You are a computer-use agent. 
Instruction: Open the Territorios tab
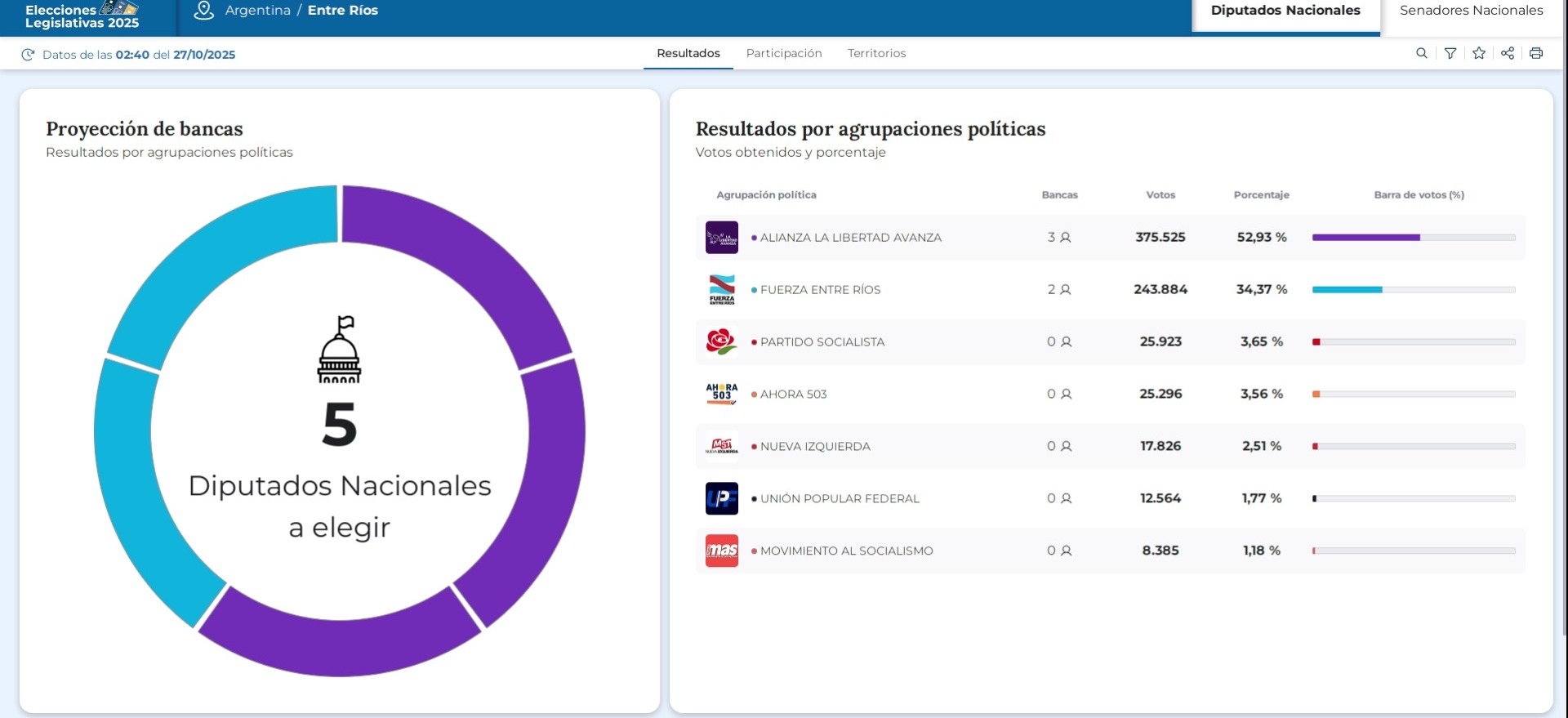click(x=876, y=53)
